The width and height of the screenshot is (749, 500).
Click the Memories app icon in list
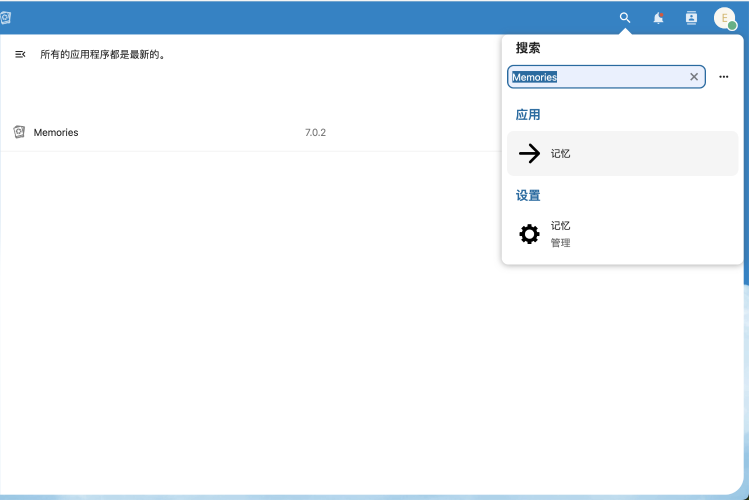click(19, 132)
